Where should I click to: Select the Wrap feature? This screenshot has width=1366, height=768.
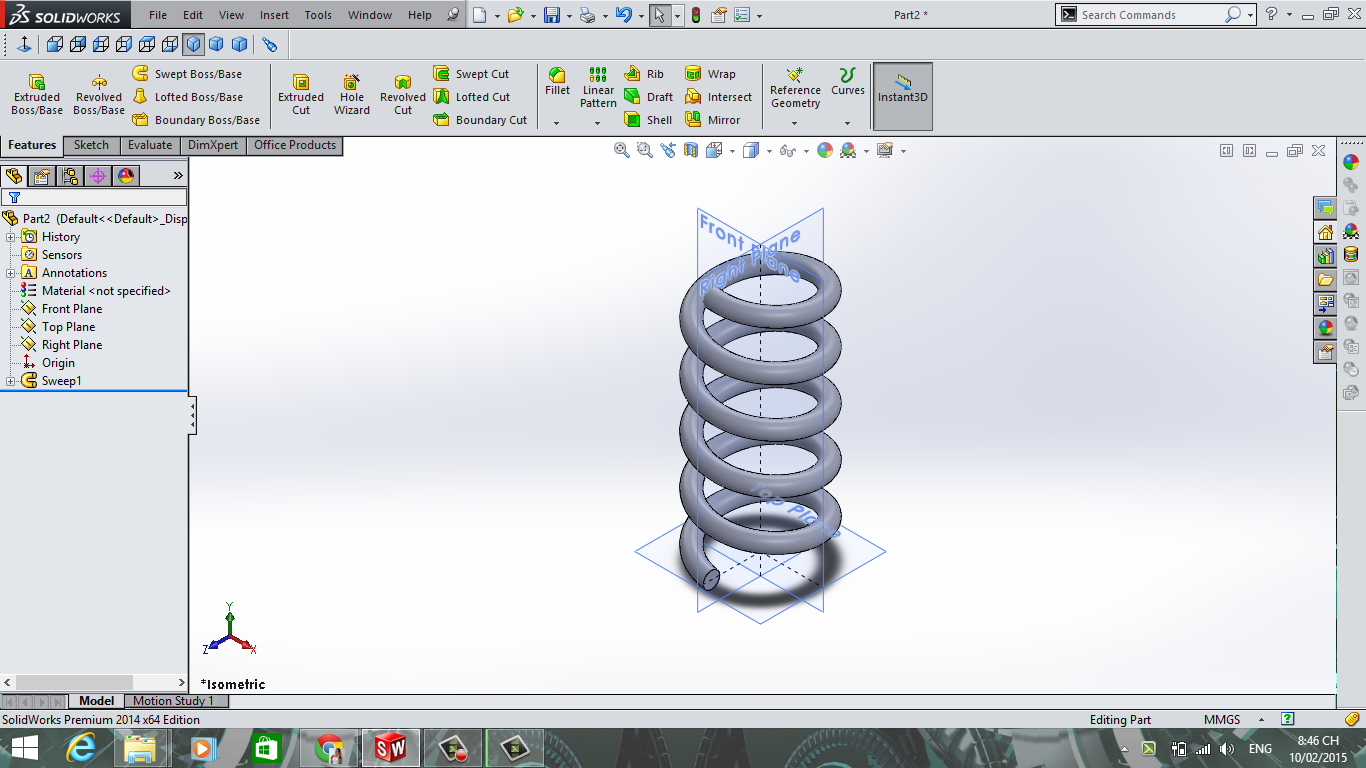coord(710,74)
